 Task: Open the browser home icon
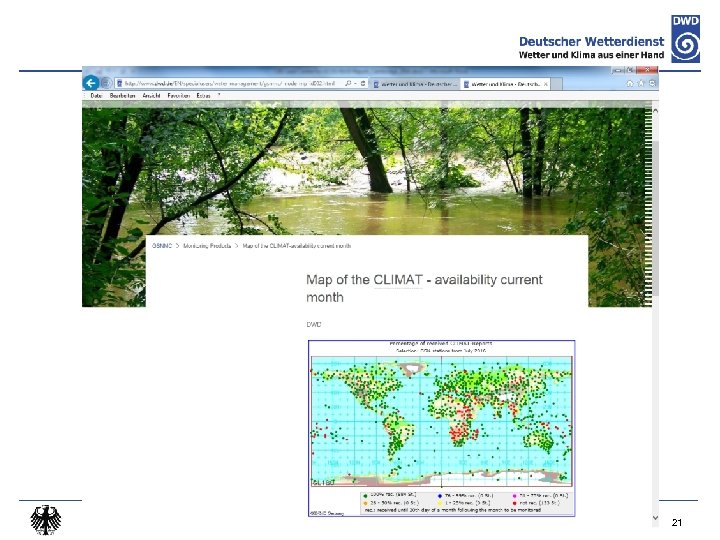pos(630,84)
